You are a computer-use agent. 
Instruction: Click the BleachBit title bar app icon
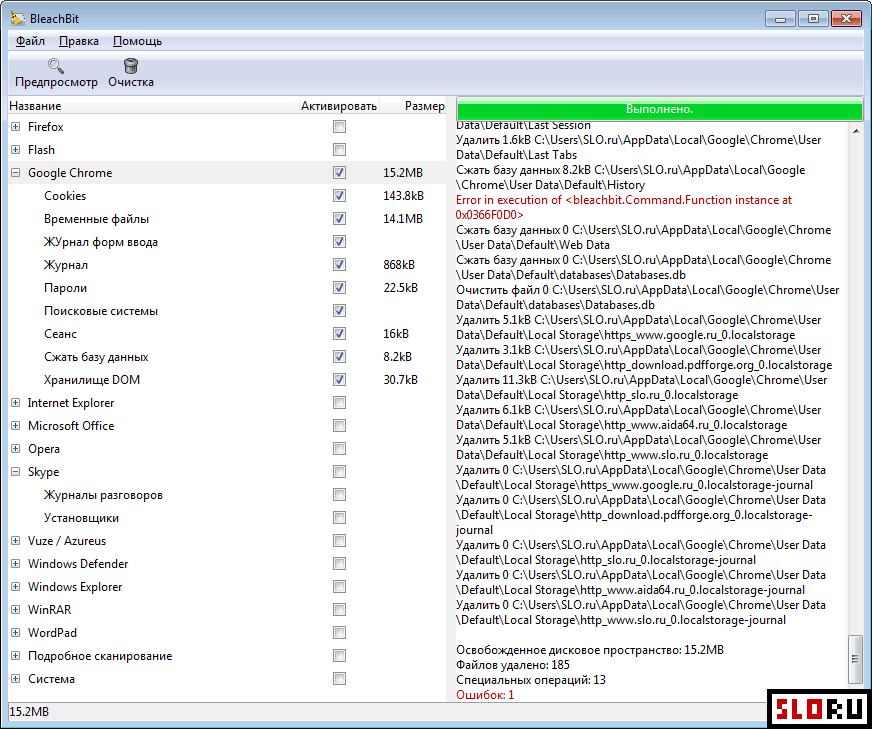(x=18, y=18)
